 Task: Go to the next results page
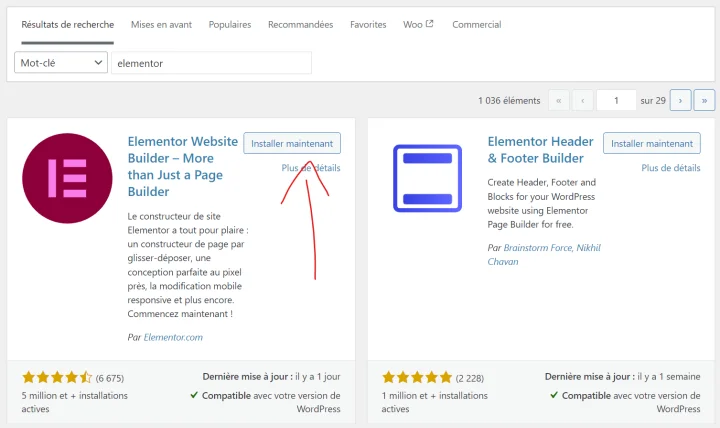[680, 100]
